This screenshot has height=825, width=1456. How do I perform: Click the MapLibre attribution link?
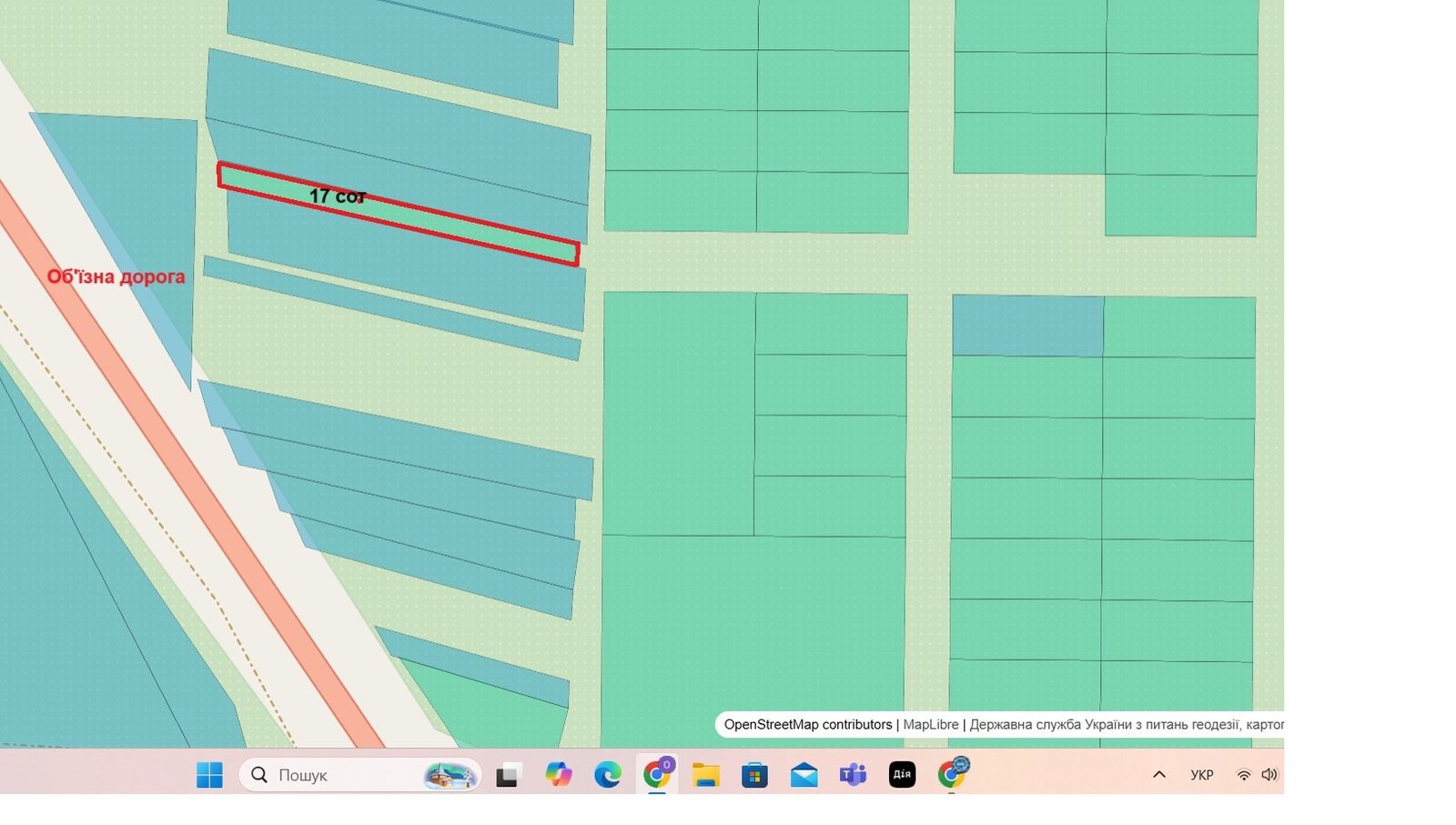point(931,725)
